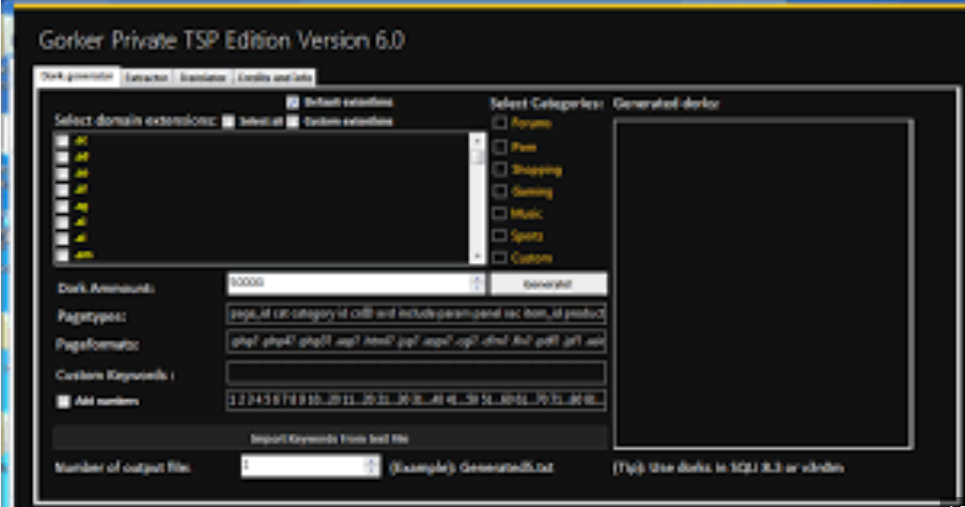Click the Pagetypes text field
Image resolution: width=965 pixels, height=507 pixels.
(416, 314)
